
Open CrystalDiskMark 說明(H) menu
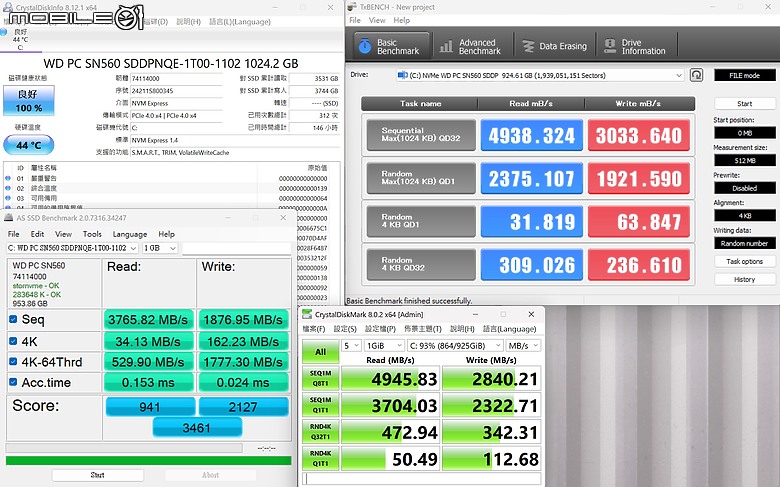coord(462,329)
